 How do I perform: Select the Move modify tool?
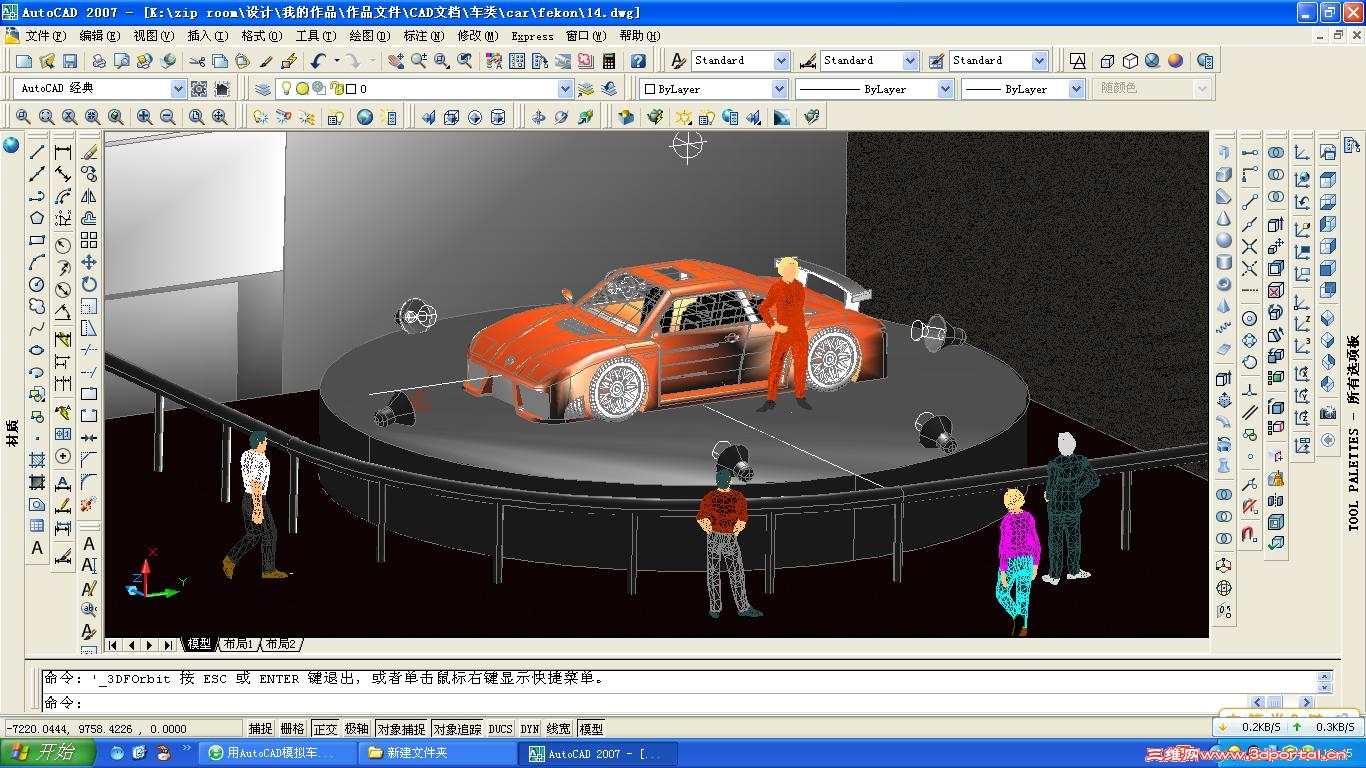coord(89,262)
